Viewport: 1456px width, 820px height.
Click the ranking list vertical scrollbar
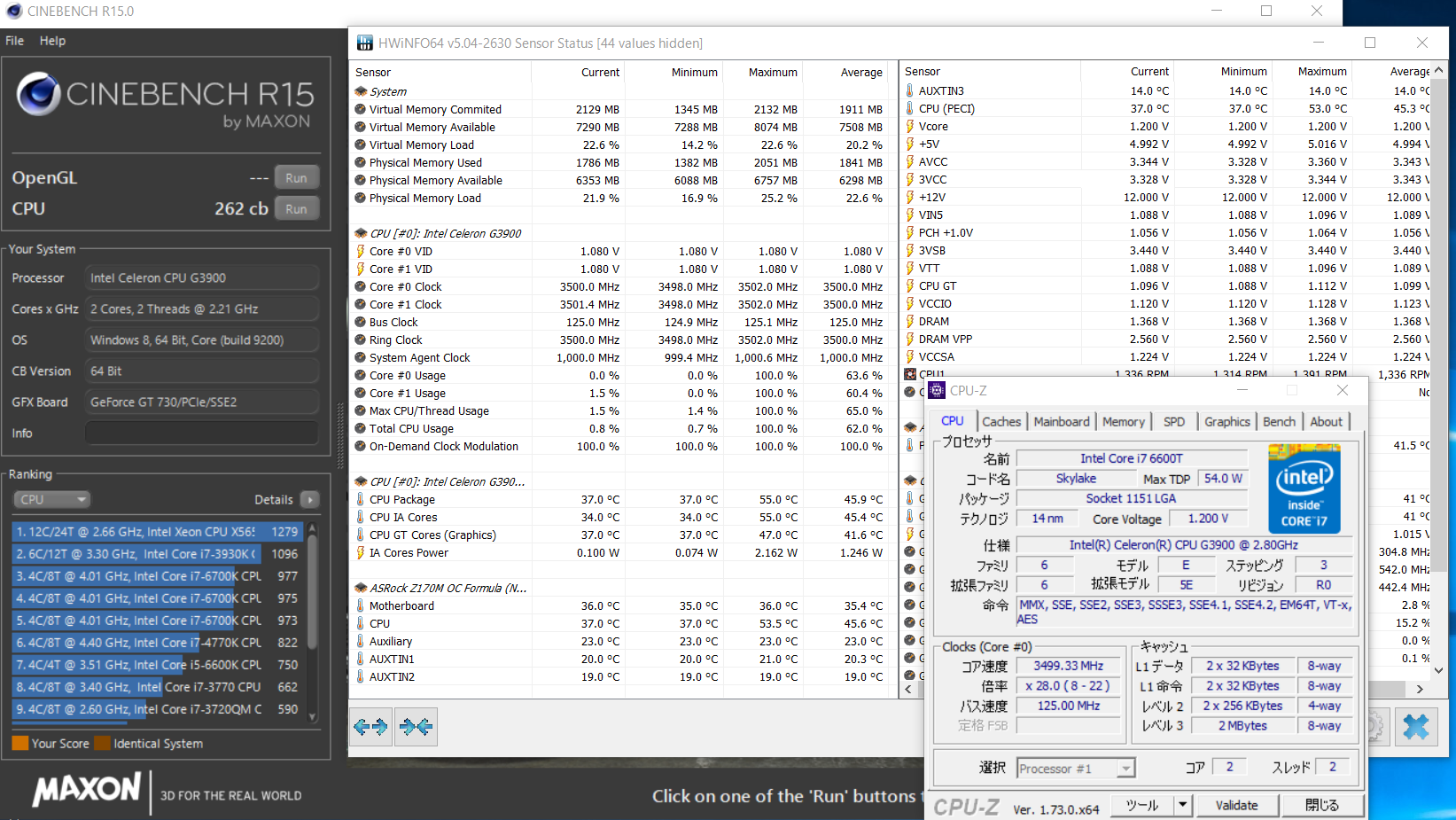(312, 621)
